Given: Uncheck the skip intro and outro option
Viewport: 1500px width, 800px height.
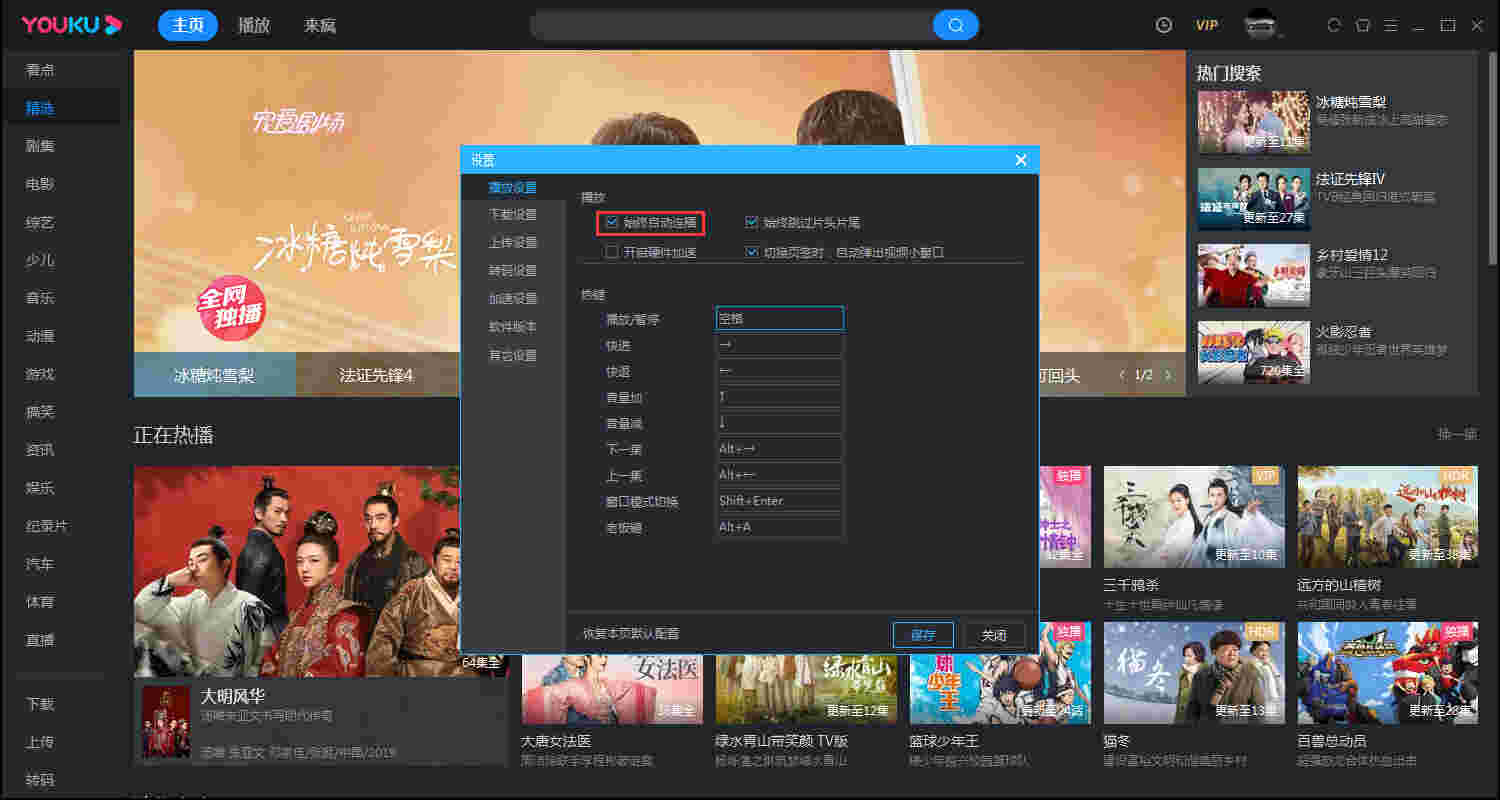Looking at the screenshot, I should click(x=752, y=222).
